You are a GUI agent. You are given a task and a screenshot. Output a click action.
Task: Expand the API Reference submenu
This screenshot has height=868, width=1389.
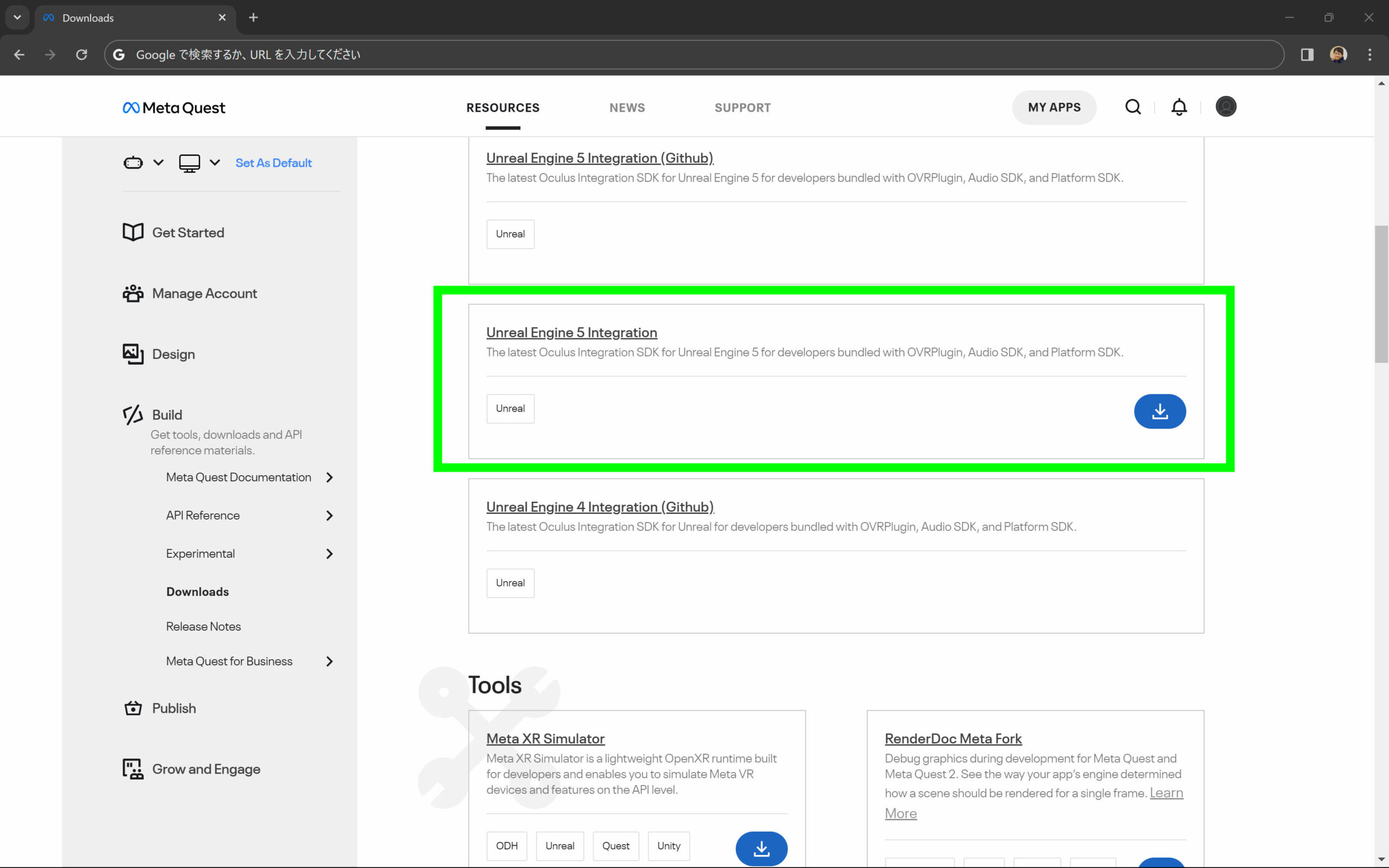(329, 515)
